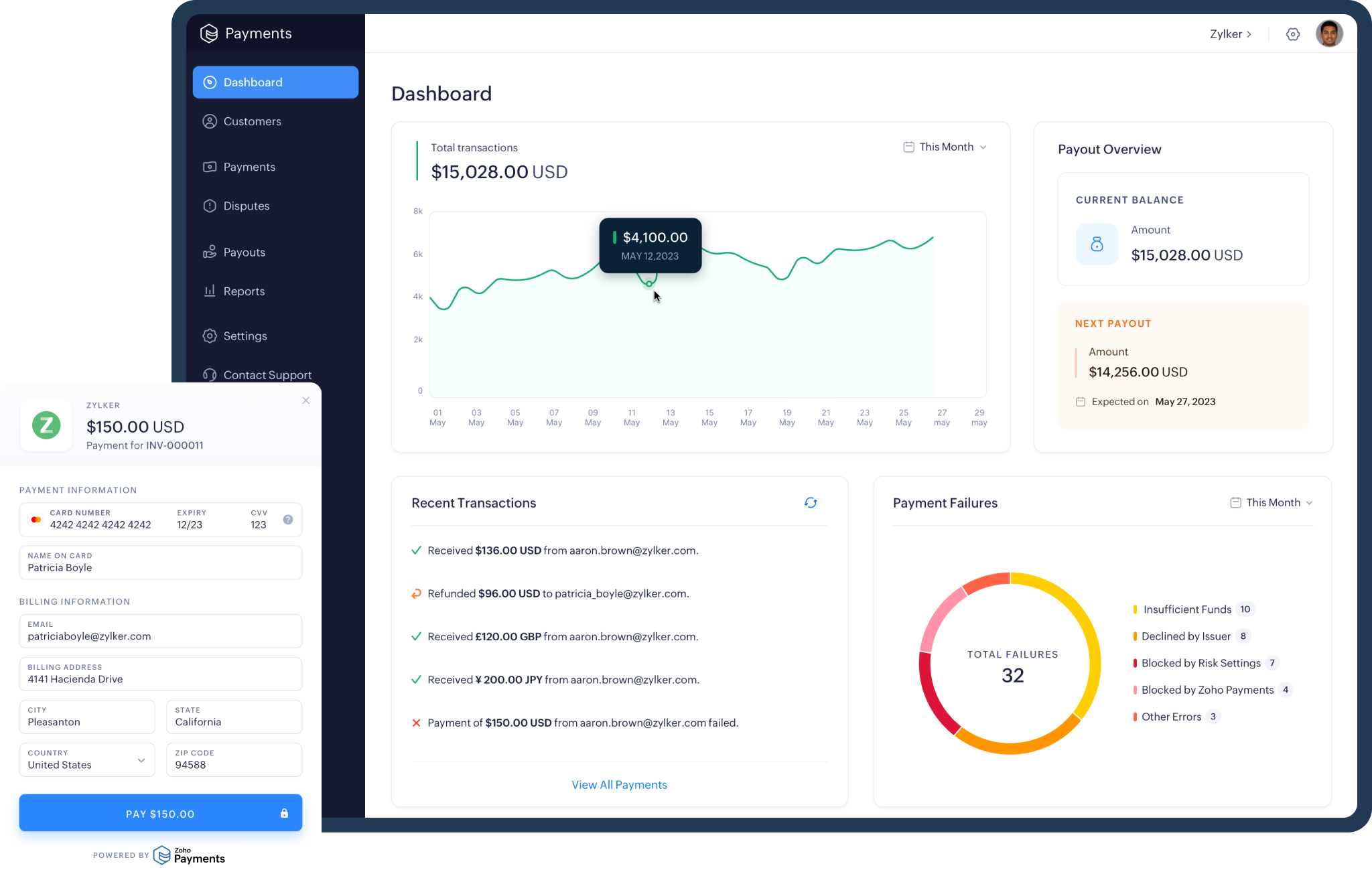Click the CVV help question mark icon
Image resolution: width=1372 pixels, height=878 pixels.
coord(287,518)
